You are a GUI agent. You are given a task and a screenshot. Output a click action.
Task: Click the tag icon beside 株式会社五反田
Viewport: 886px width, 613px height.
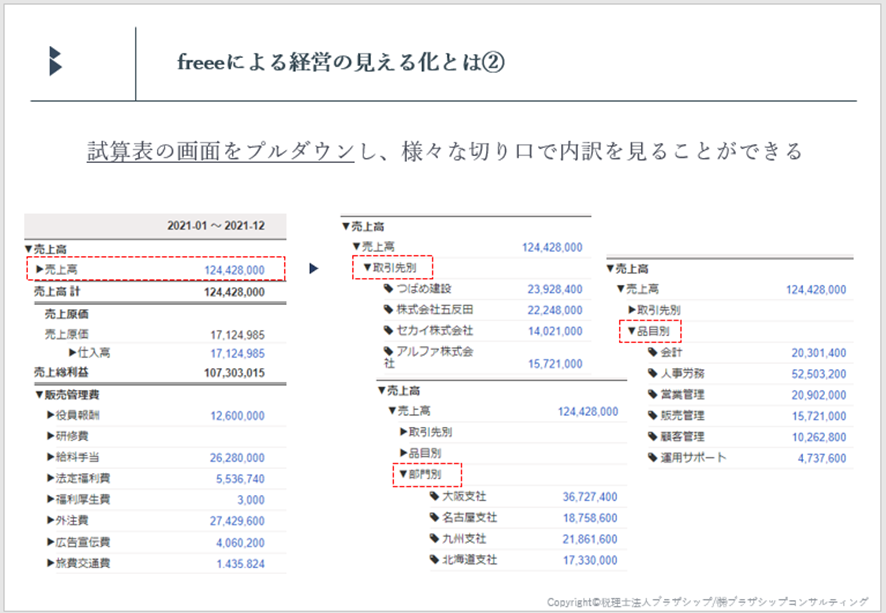click(388, 310)
